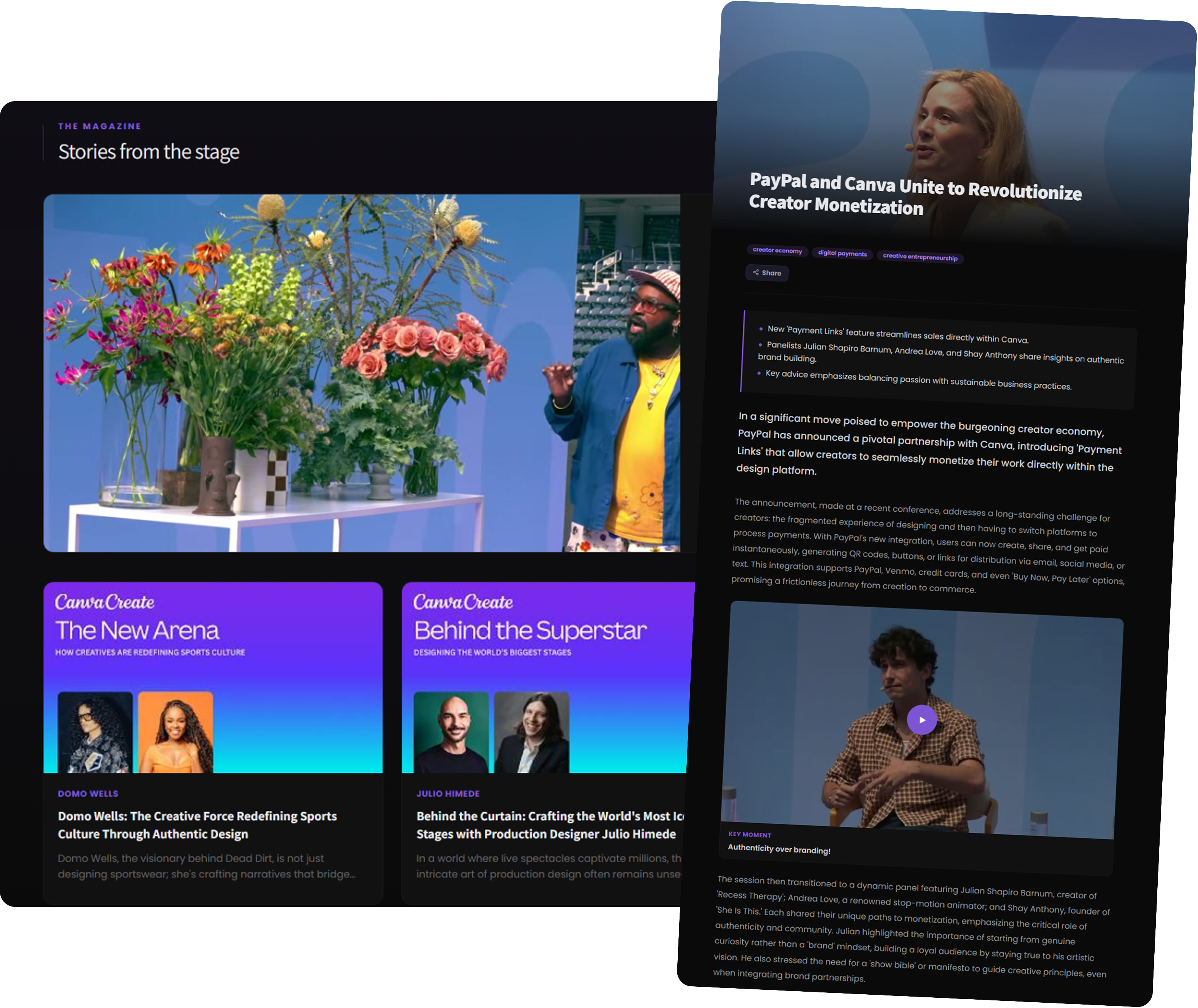Open the featured flowers stage image

(361, 373)
